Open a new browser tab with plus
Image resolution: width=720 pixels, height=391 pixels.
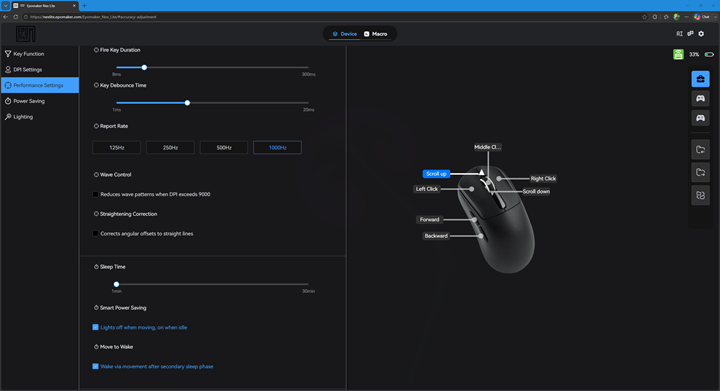[x=84, y=6]
